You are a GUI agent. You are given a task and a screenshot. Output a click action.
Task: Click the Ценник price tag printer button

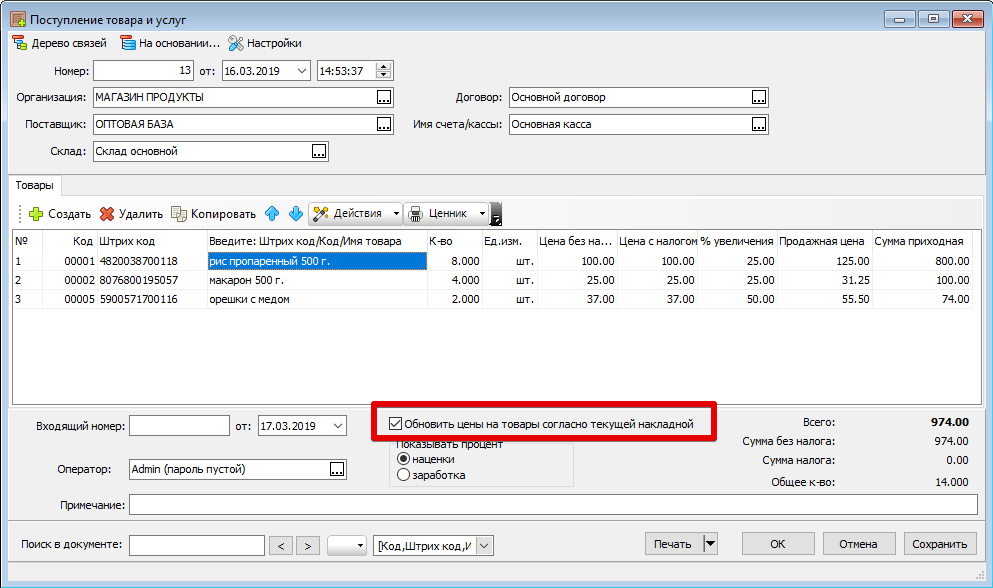440,214
